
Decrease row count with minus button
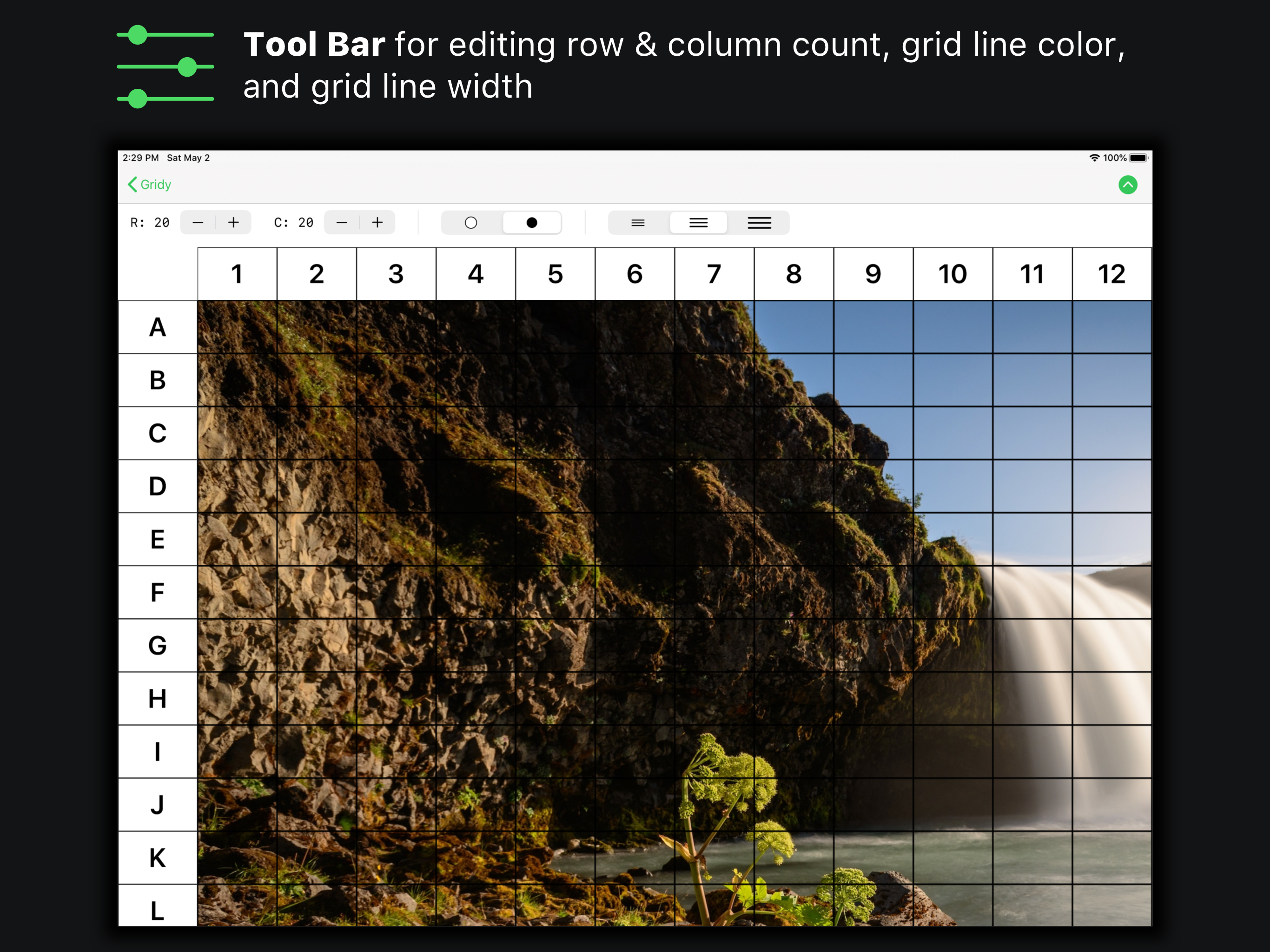coord(198,223)
